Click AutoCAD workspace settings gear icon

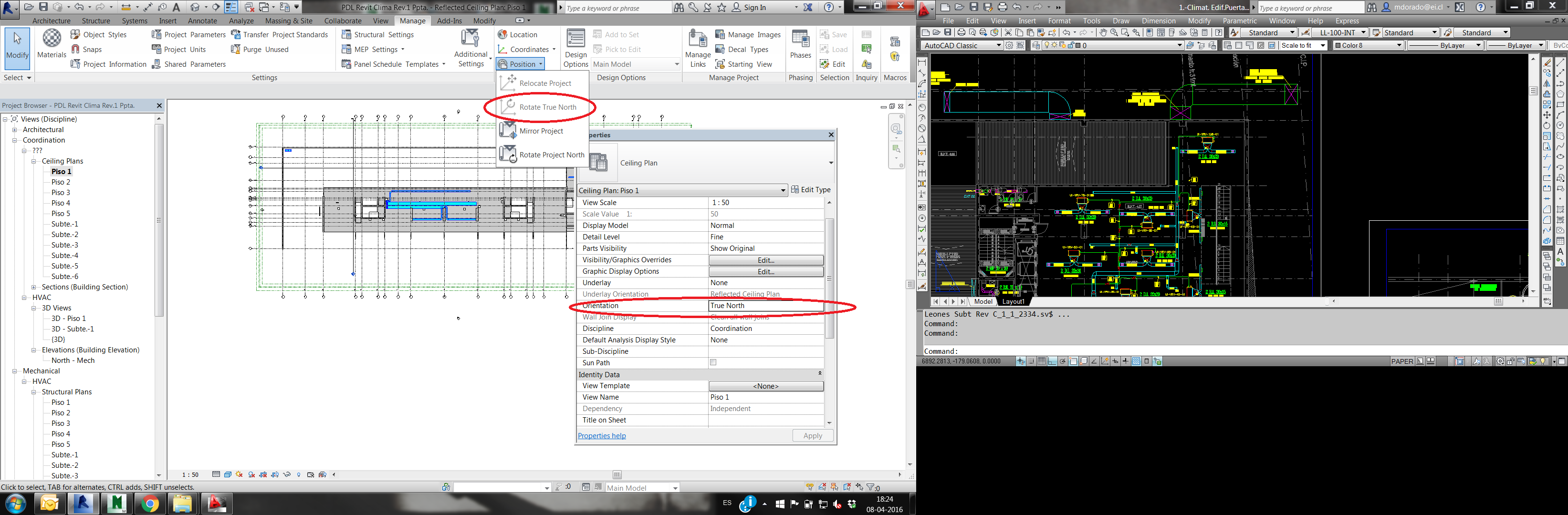tap(1009, 46)
